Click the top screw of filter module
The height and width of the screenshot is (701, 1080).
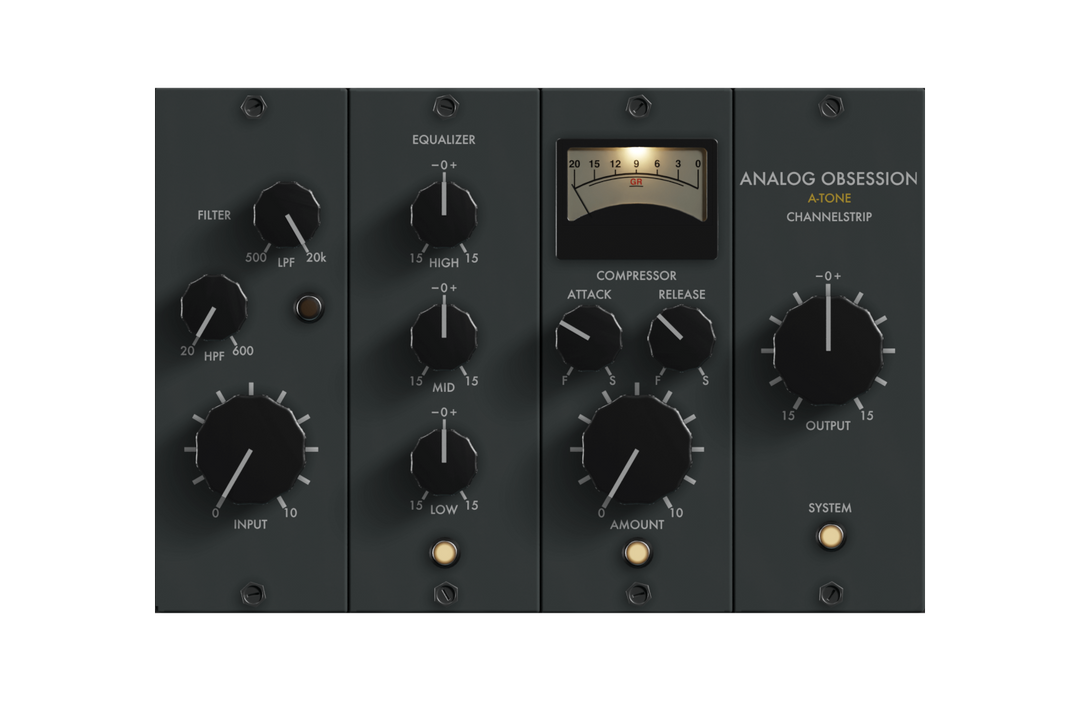[253, 107]
